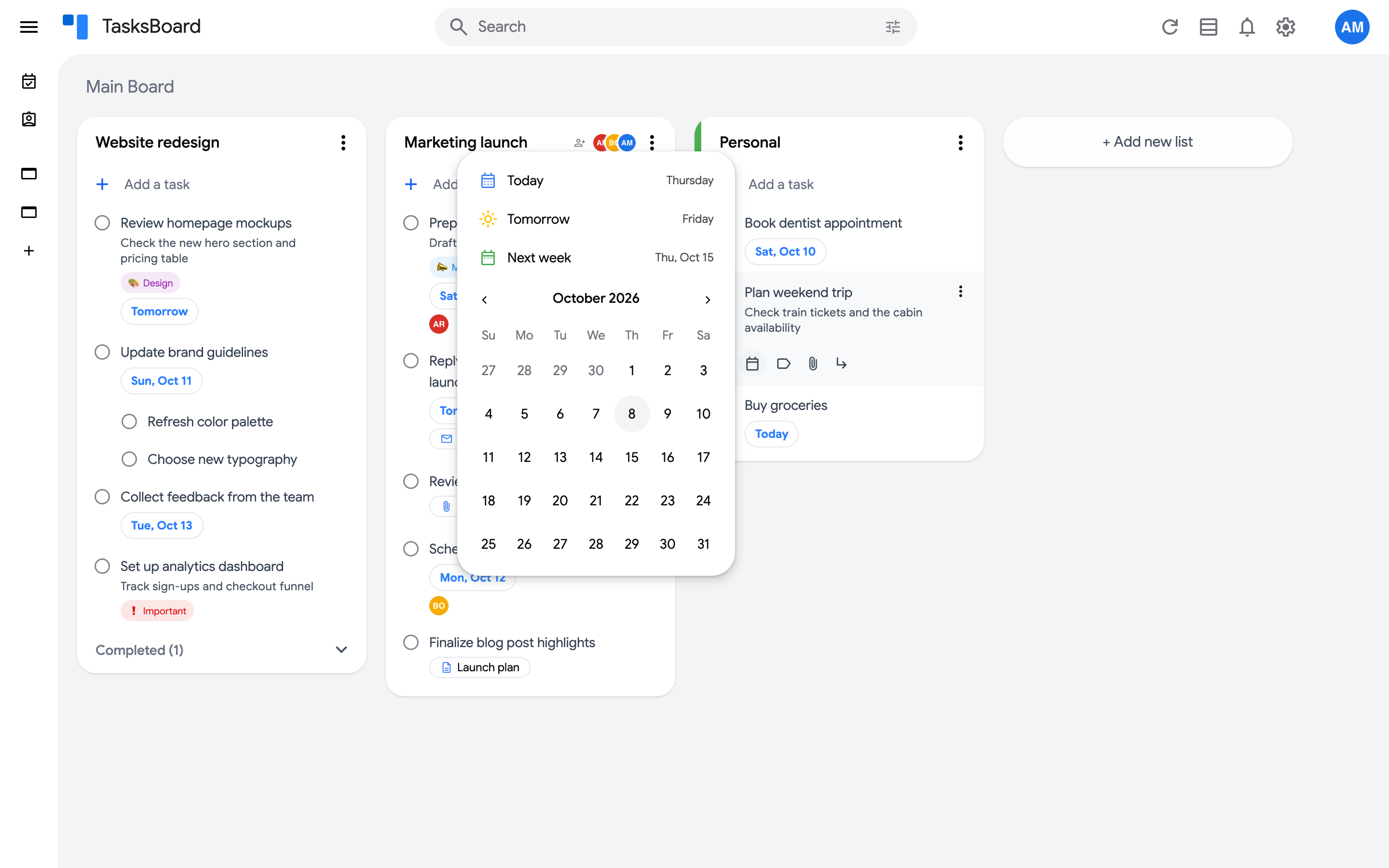The width and height of the screenshot is (1389, 868).
Task: Click the attachment icon on Plan weekend trip
Action: 813,364
